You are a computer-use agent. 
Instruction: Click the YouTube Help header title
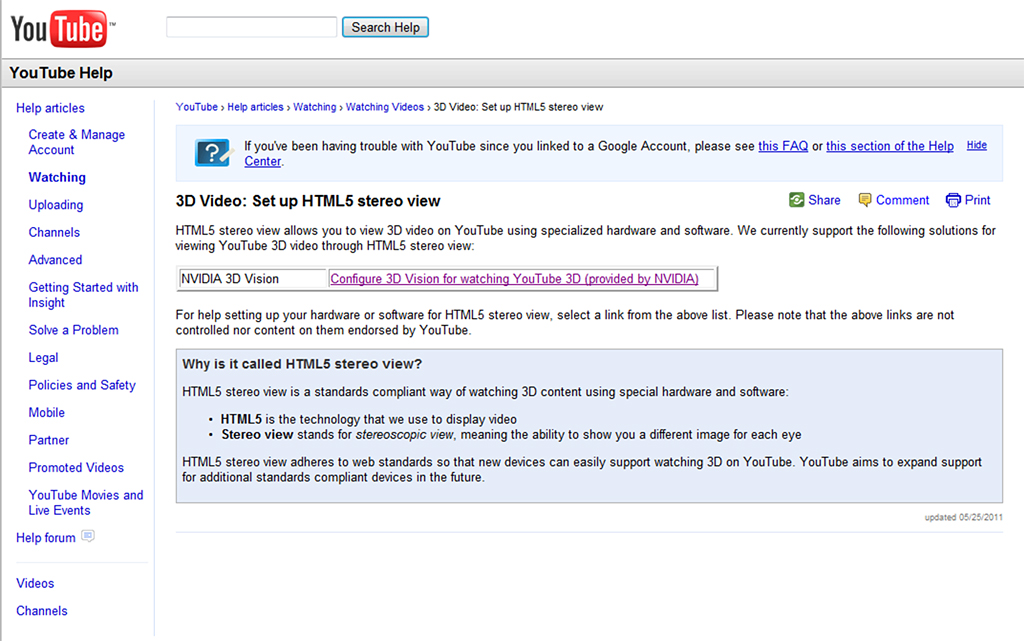(x=61, y=73)
